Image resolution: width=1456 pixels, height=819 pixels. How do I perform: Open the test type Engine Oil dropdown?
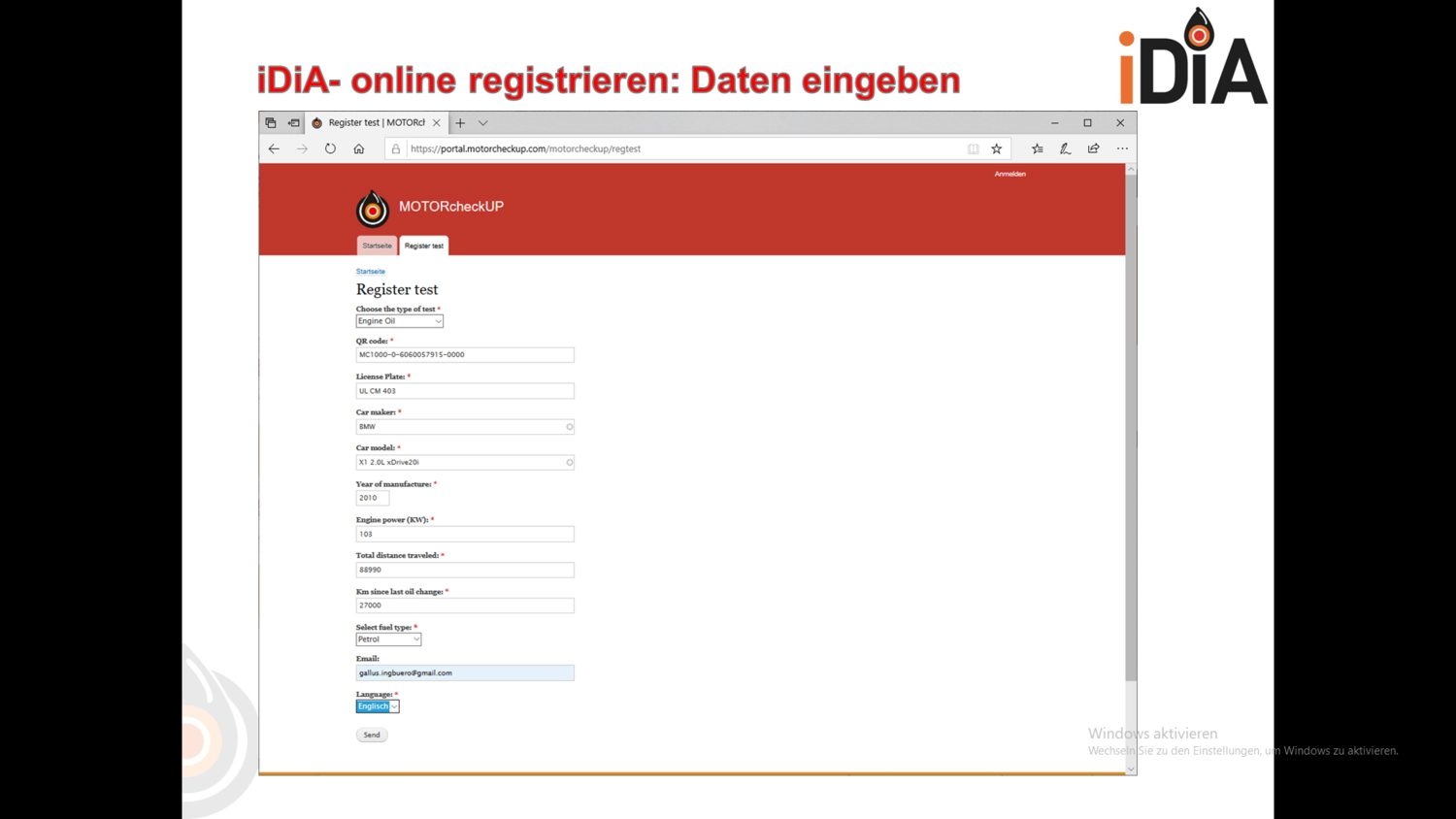(x=399, y=321)
